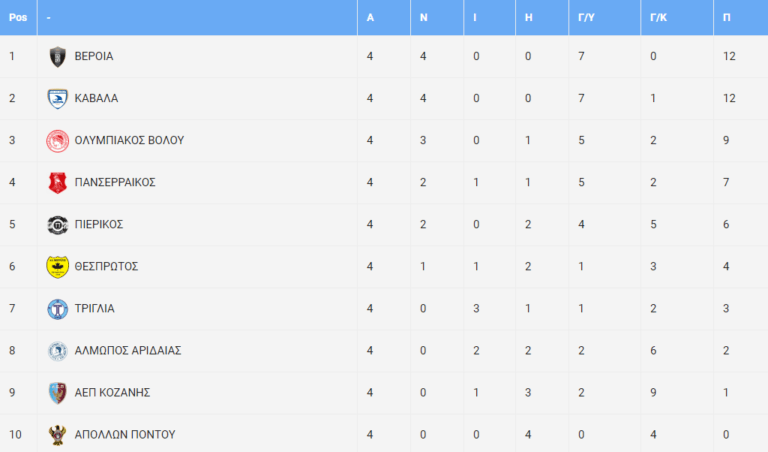The height and width of the screenshot is (452, 768).
Task: Click the ΑΠΟΛΛΩΝ ΠΟΝΤΟΥ eagle crest
Action: point(57,435)
